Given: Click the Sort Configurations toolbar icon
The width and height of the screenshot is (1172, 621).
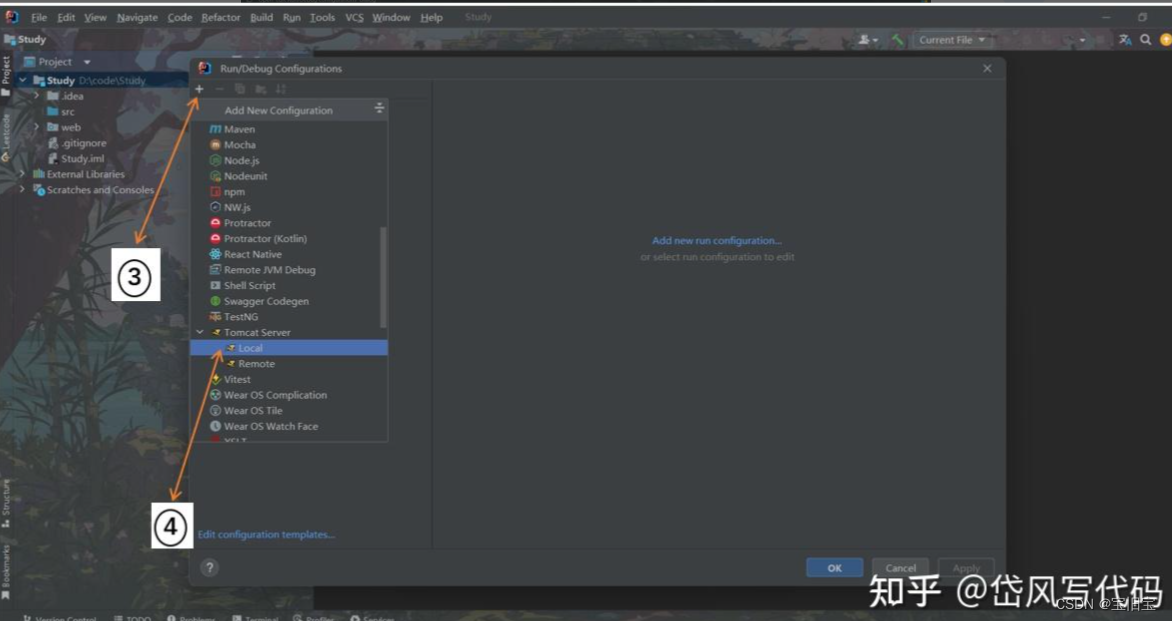Looking at the screenshot, I should (281, 89).
